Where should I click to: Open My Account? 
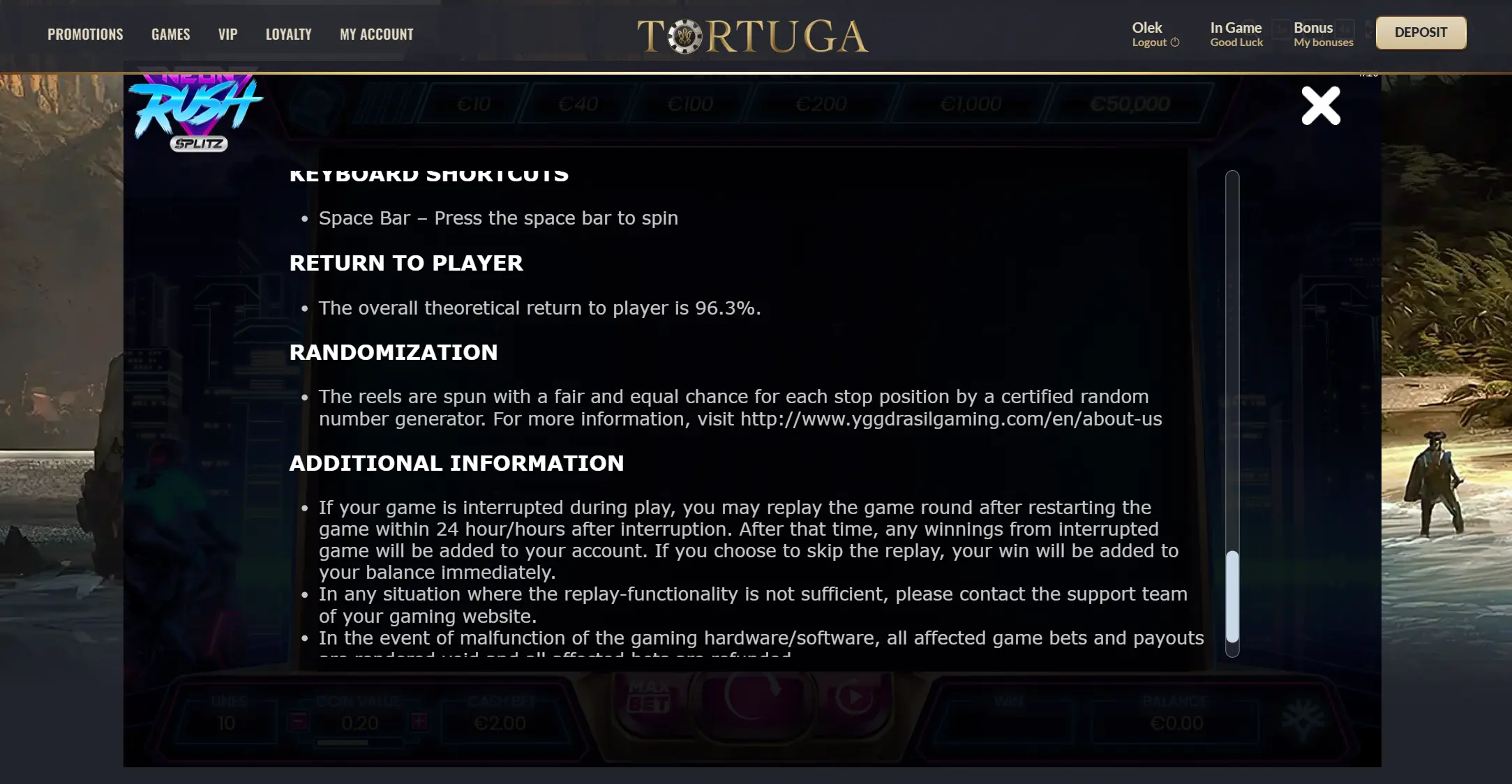click(377, 34)
